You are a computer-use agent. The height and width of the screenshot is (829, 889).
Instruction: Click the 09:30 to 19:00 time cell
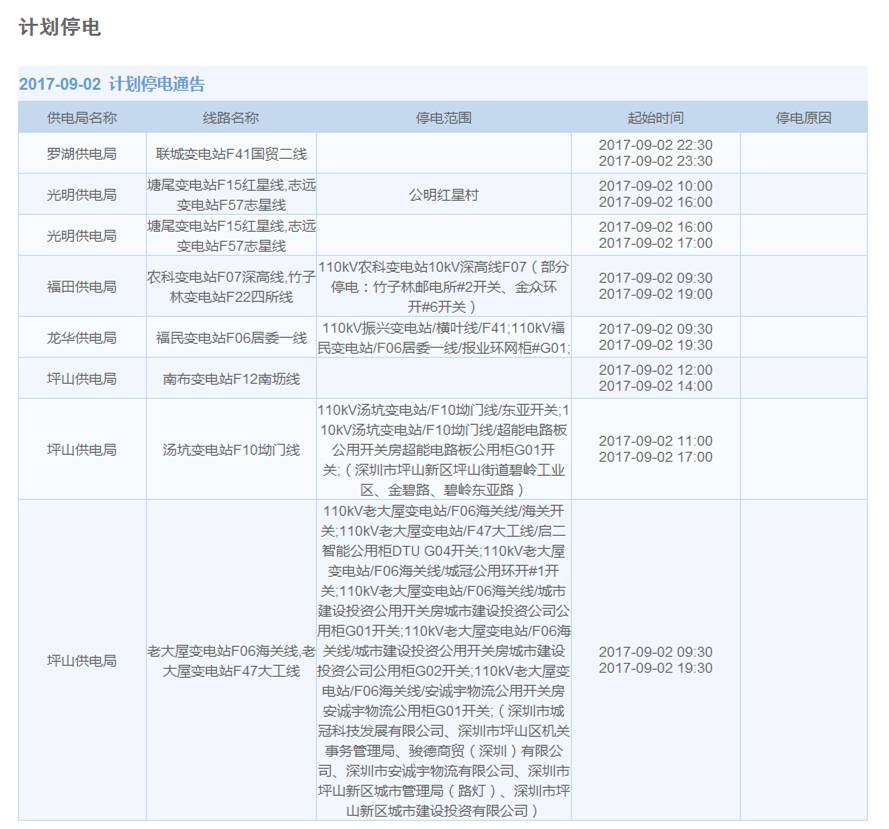pos(655,286)
